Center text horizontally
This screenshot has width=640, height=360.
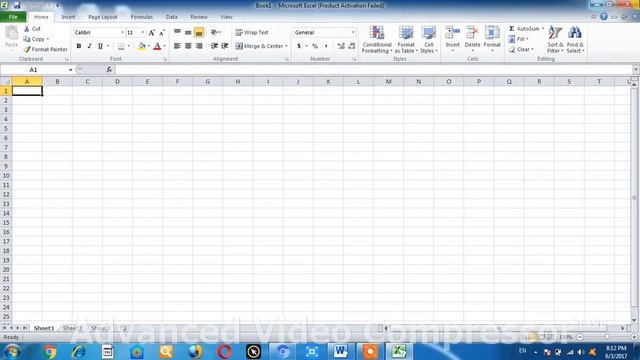pyautogui.click(x=188, y=46)
